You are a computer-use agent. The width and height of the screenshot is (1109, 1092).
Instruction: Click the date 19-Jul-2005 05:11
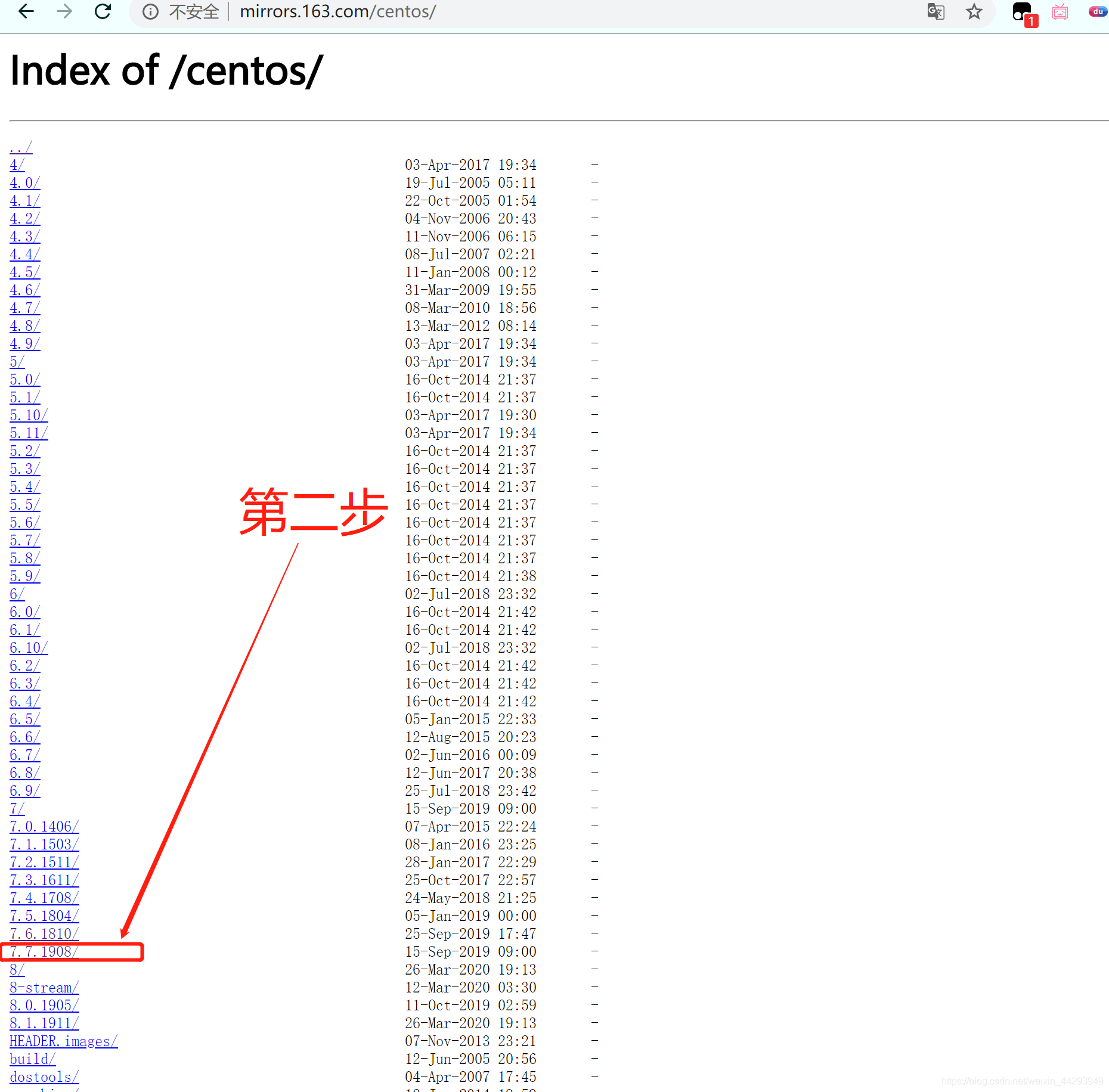pyautogui.click(x=470, y=182)
